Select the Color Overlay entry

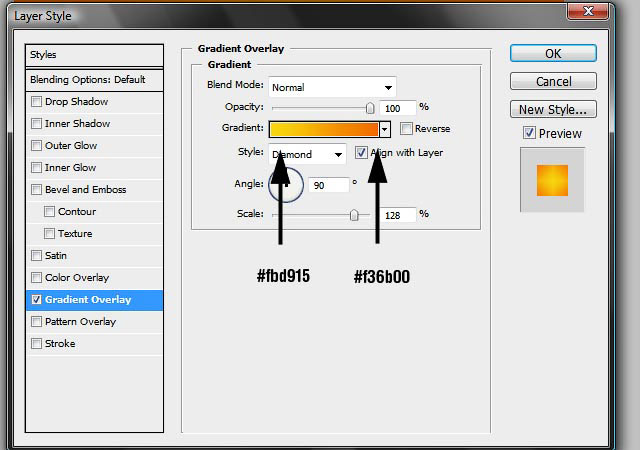point(77,278)
